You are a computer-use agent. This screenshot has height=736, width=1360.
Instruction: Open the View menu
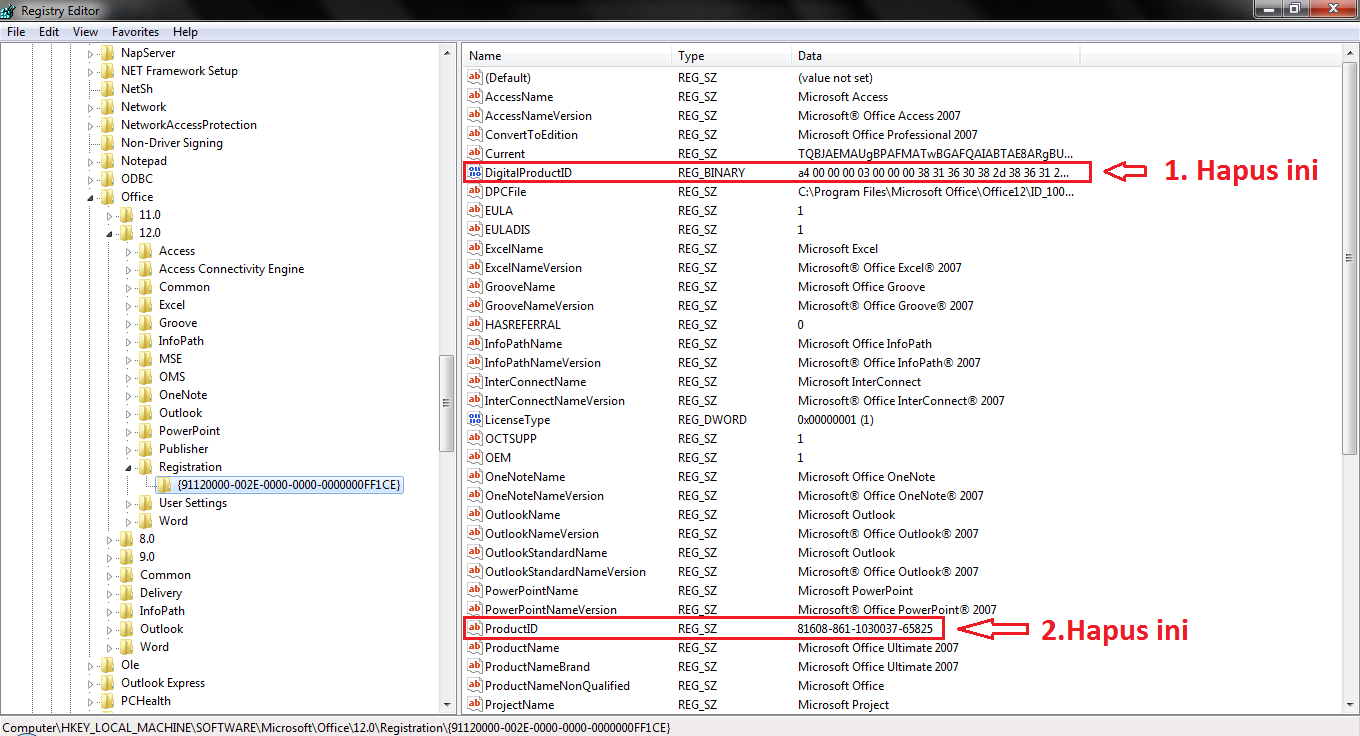pos(85,32)
